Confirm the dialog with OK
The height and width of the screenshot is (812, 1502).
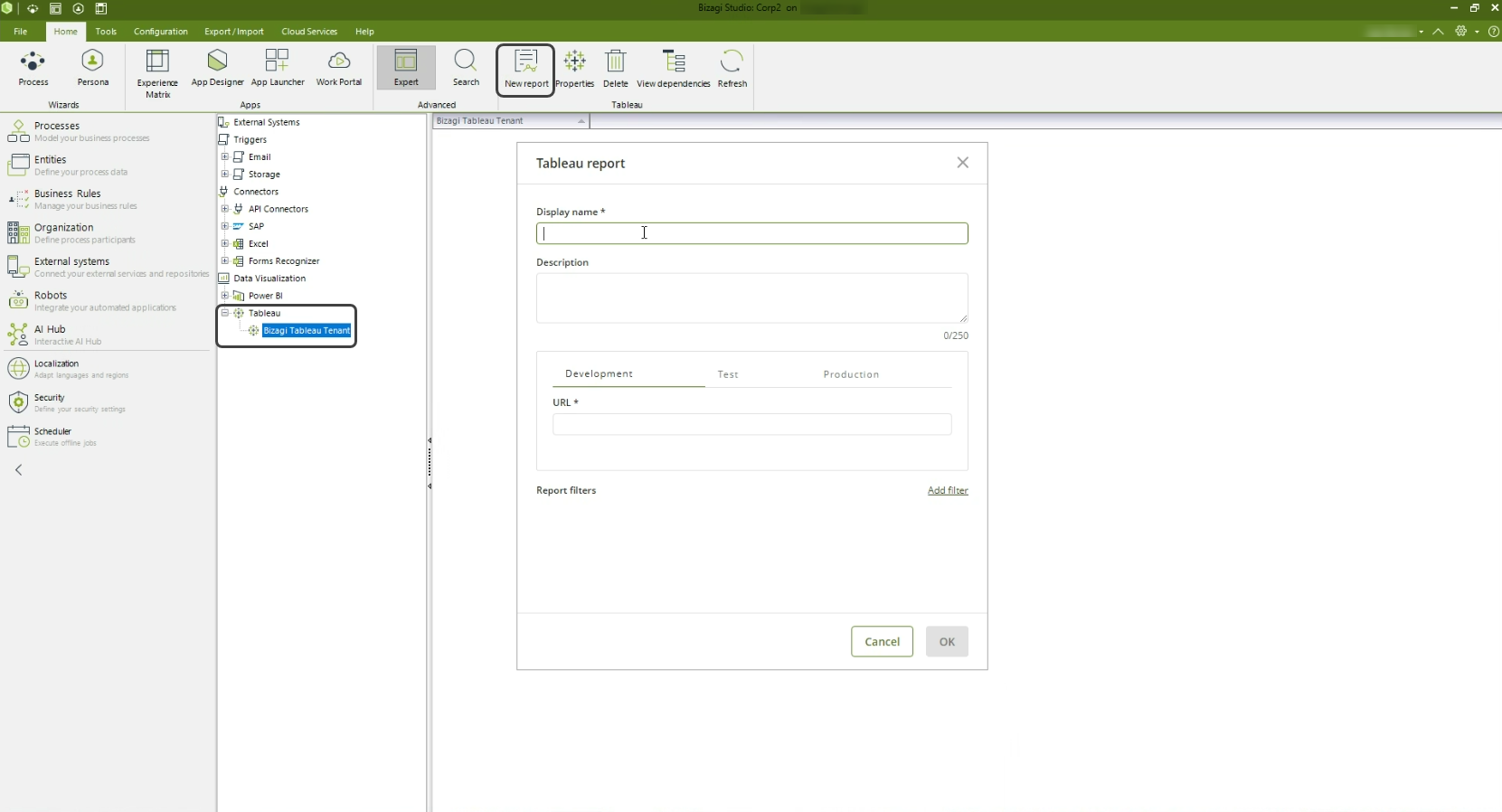click(947, 642)
